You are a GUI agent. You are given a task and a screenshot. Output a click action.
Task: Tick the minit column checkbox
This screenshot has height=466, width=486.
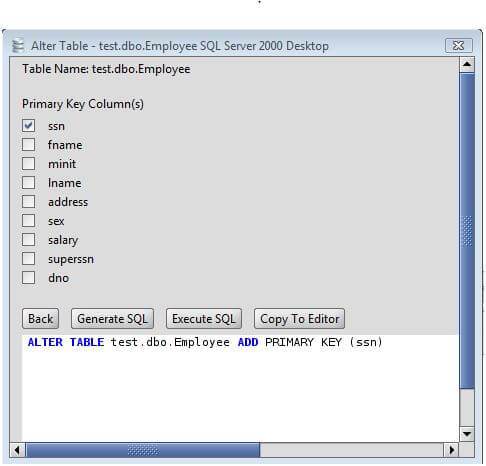pos(28,164)
